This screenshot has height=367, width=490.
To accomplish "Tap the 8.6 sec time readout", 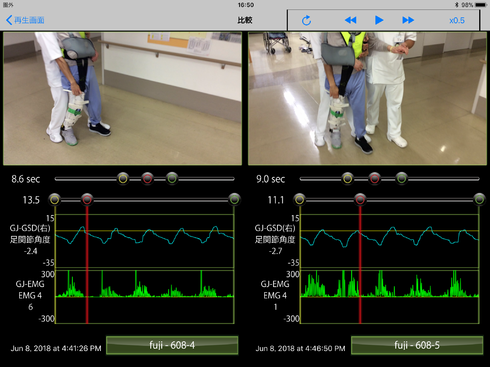I will coord(26,179).
